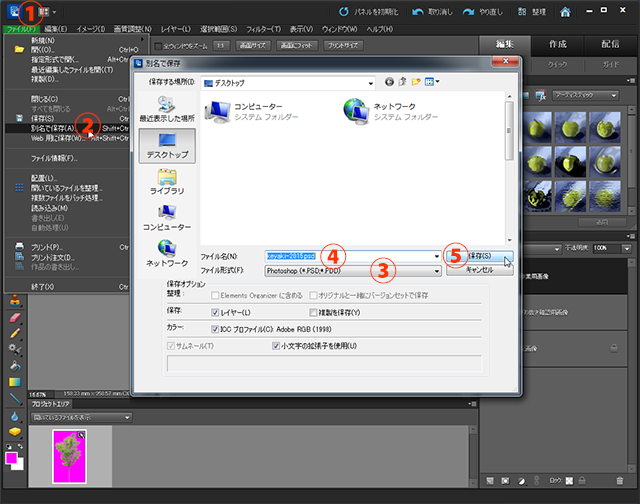The image size is (640, 504).
Task: Check the 全ウィンドウをズーム checkbox
Action: [x=158, y=46]
